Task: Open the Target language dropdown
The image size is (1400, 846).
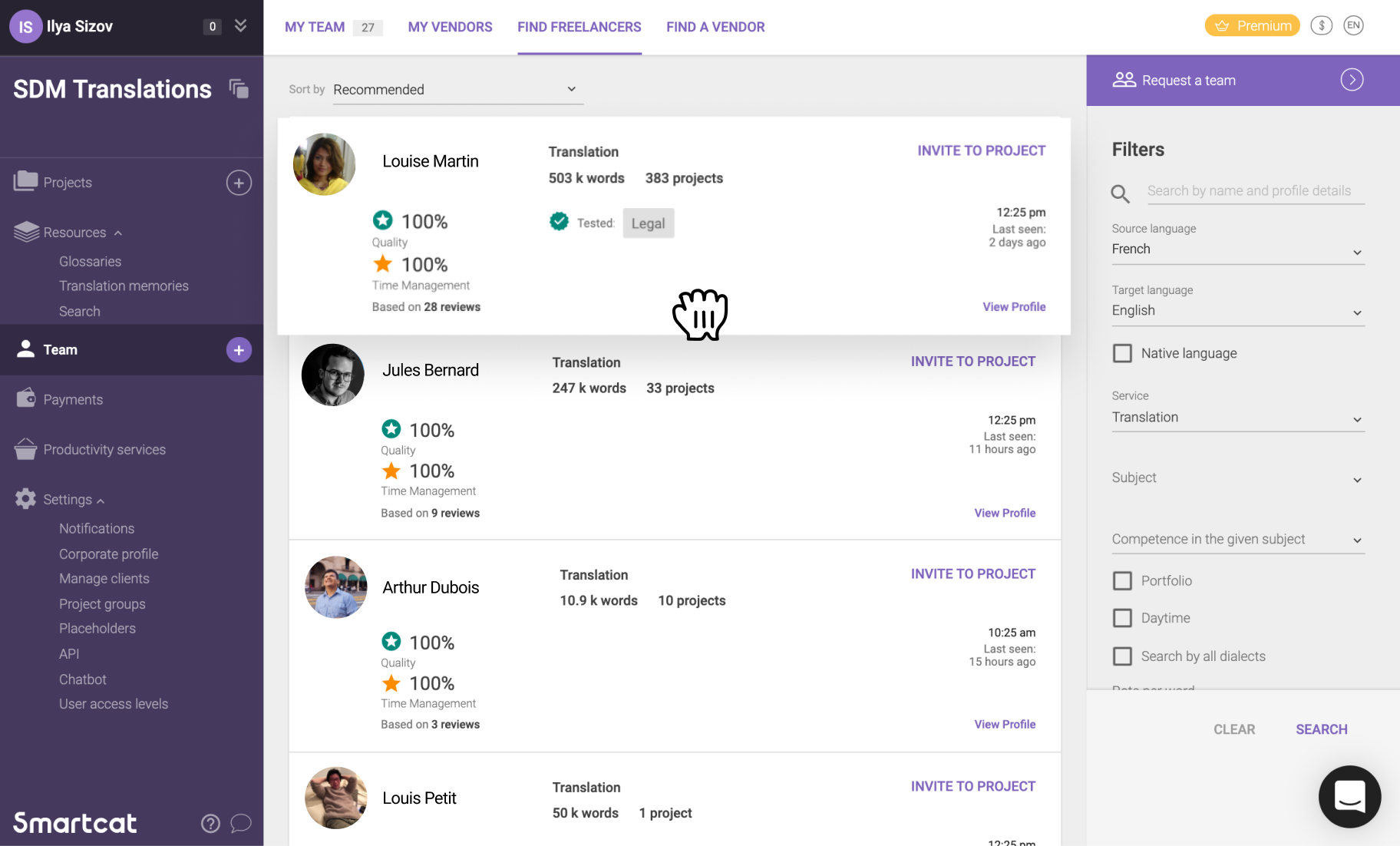Action: tap(1237, 310)
